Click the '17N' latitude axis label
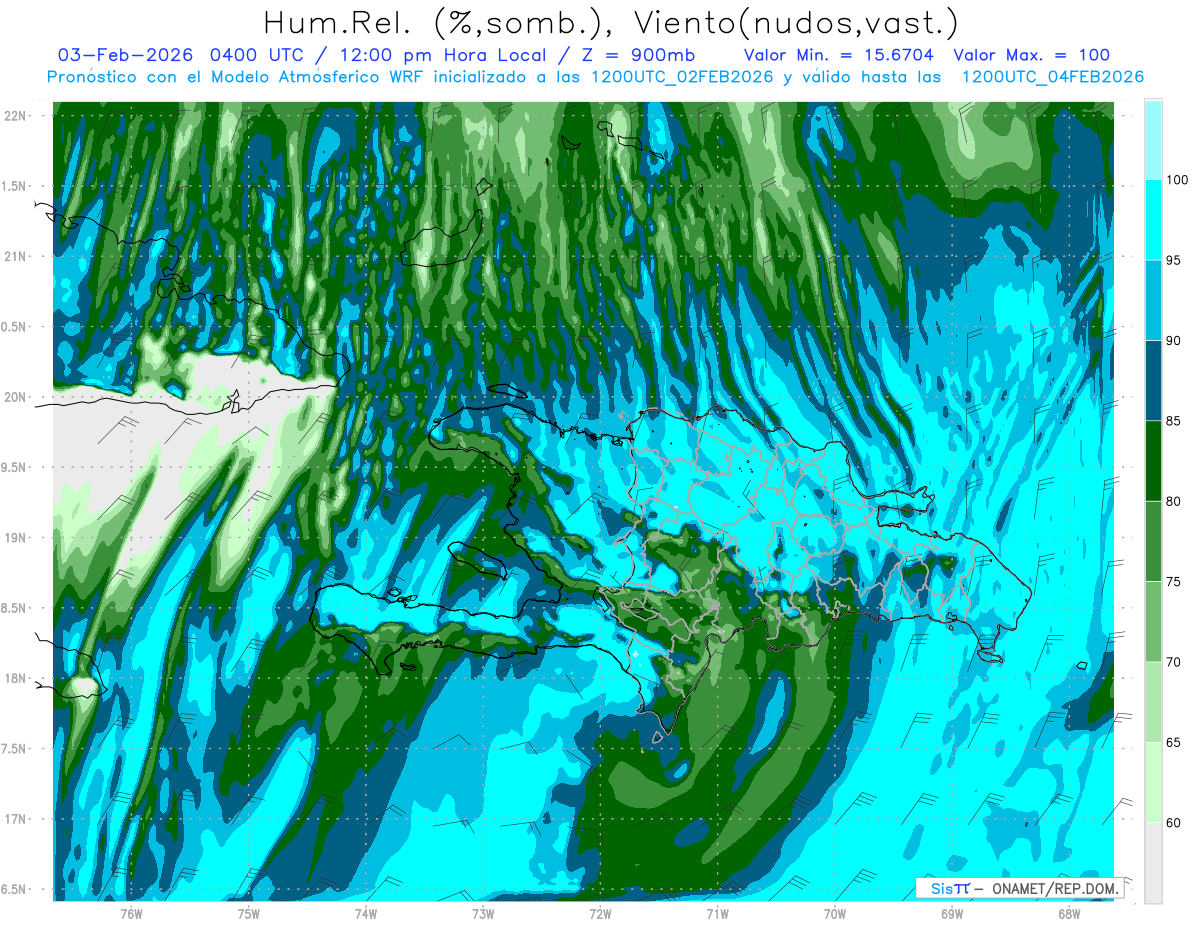 point(15,819)
